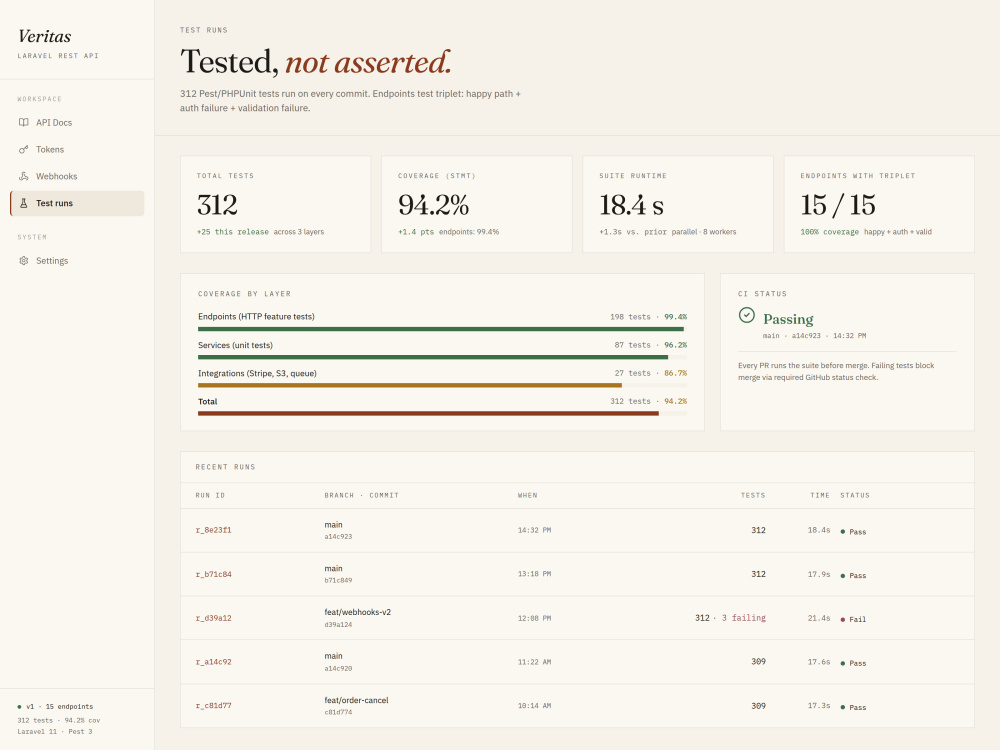Click the TESTS column header

click(x=753, y=496)
